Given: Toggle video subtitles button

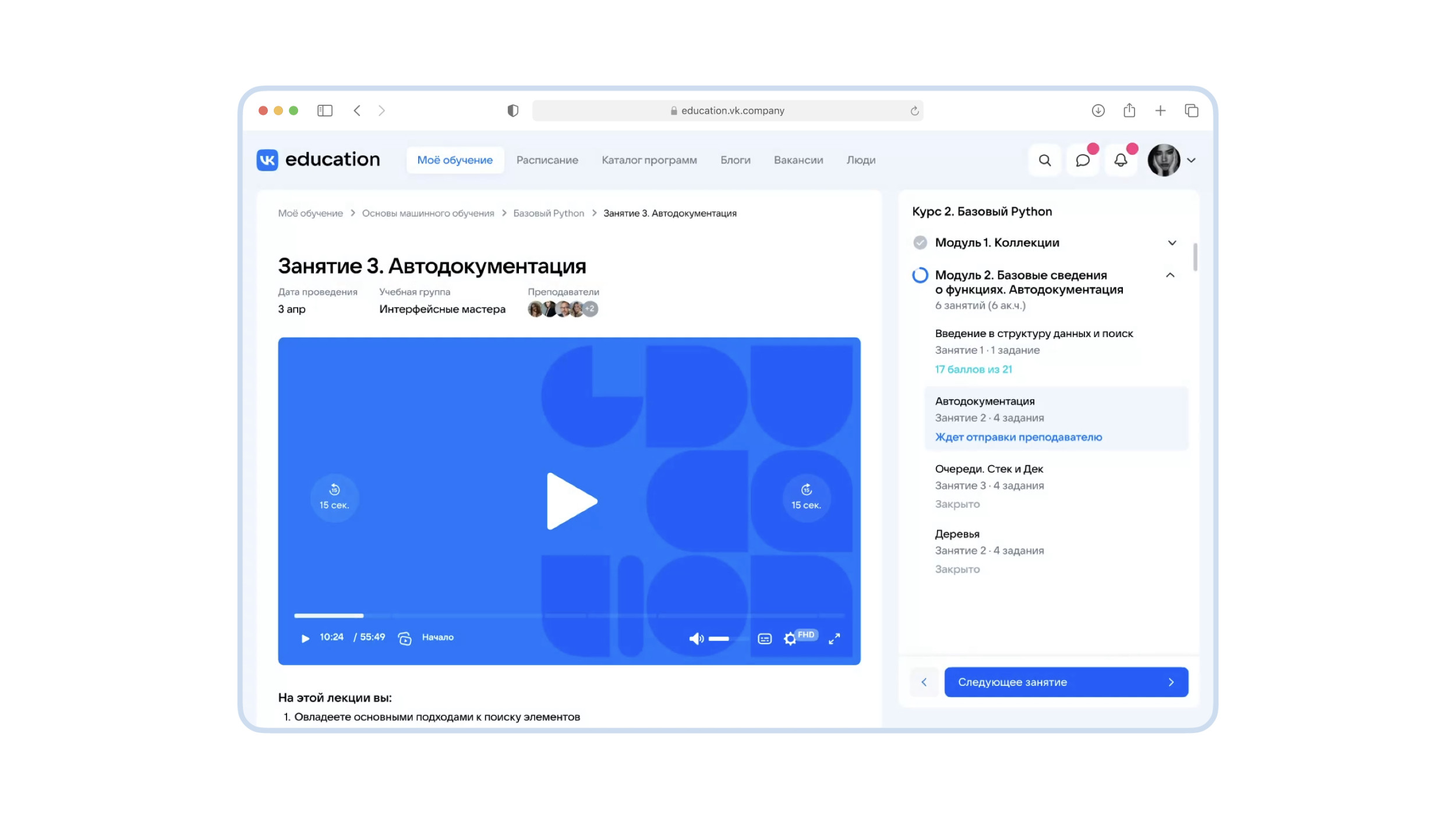Looking at the screenshot, I should 765,639.
